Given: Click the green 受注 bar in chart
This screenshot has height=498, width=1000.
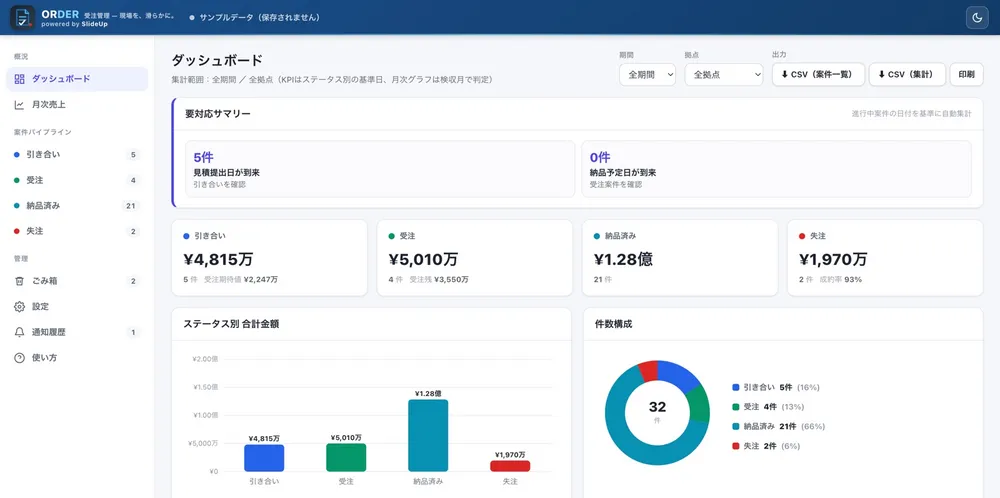Looking at the screenshot, I should coord(346,457).
